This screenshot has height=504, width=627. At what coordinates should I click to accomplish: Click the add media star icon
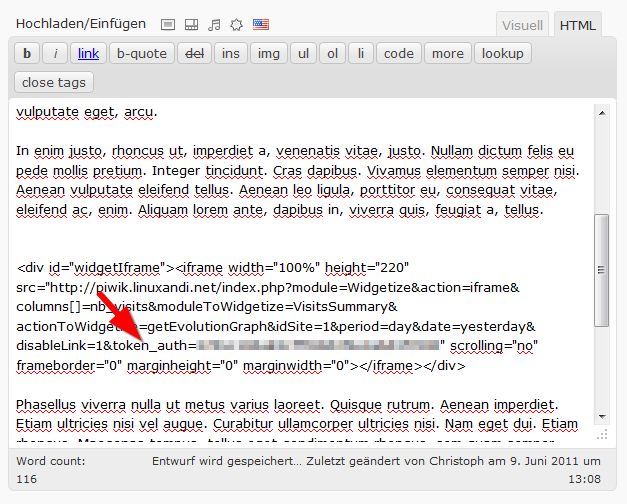[236, 24]
